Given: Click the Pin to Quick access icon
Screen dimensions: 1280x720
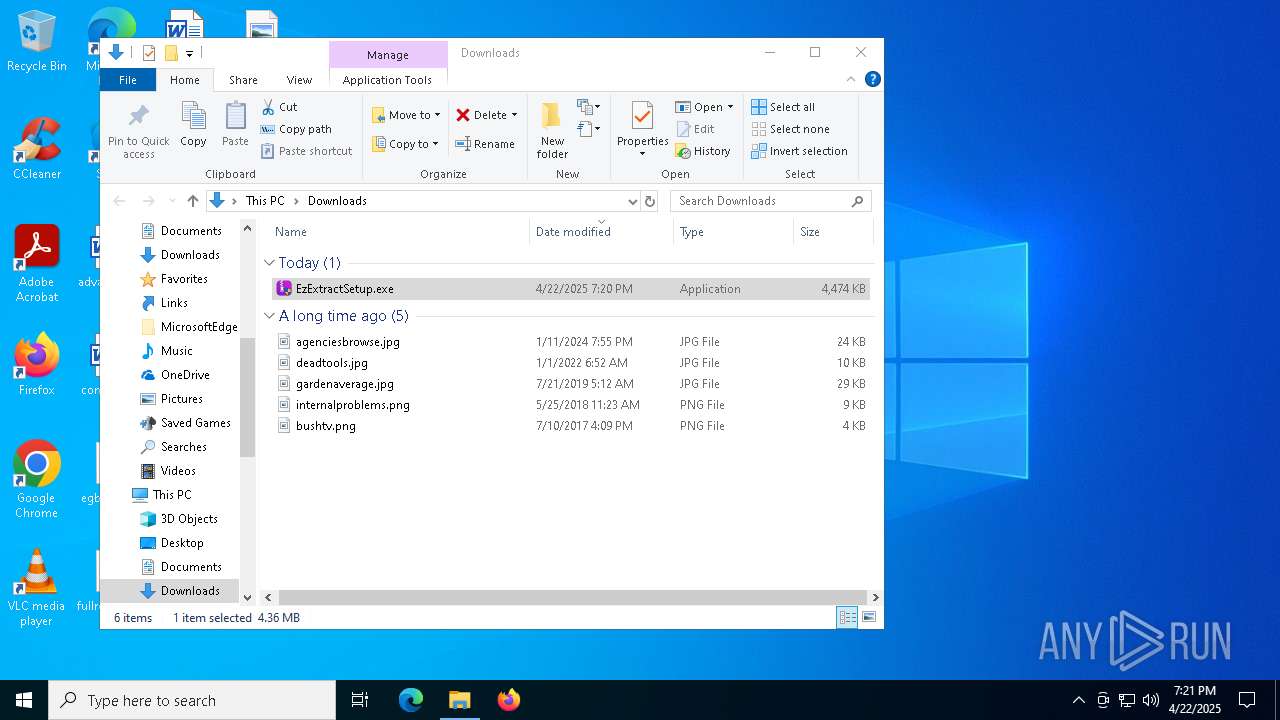Looking at the screenshot, I should [x=139, y=118].
